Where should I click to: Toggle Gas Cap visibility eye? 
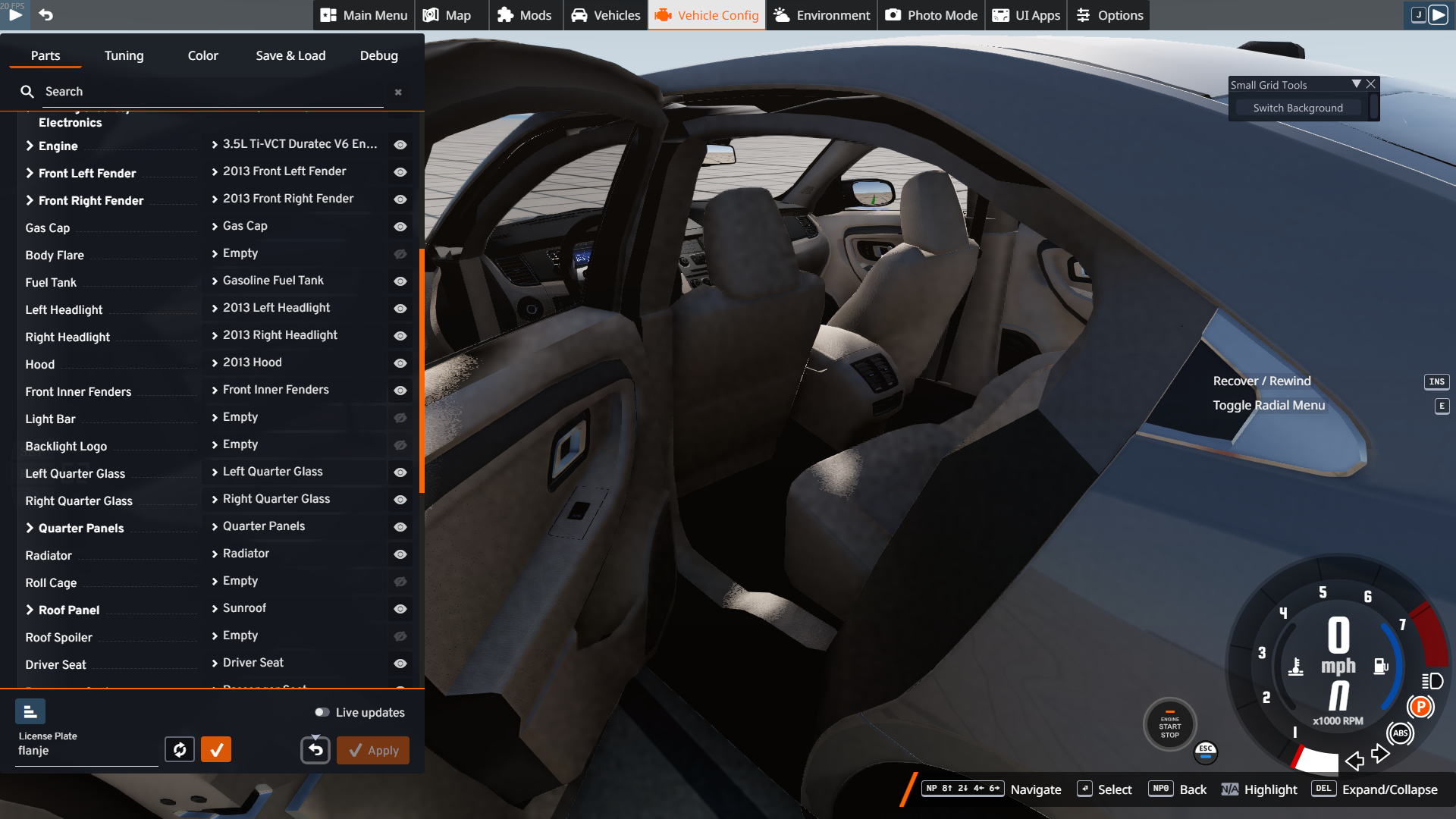(400, 227)
